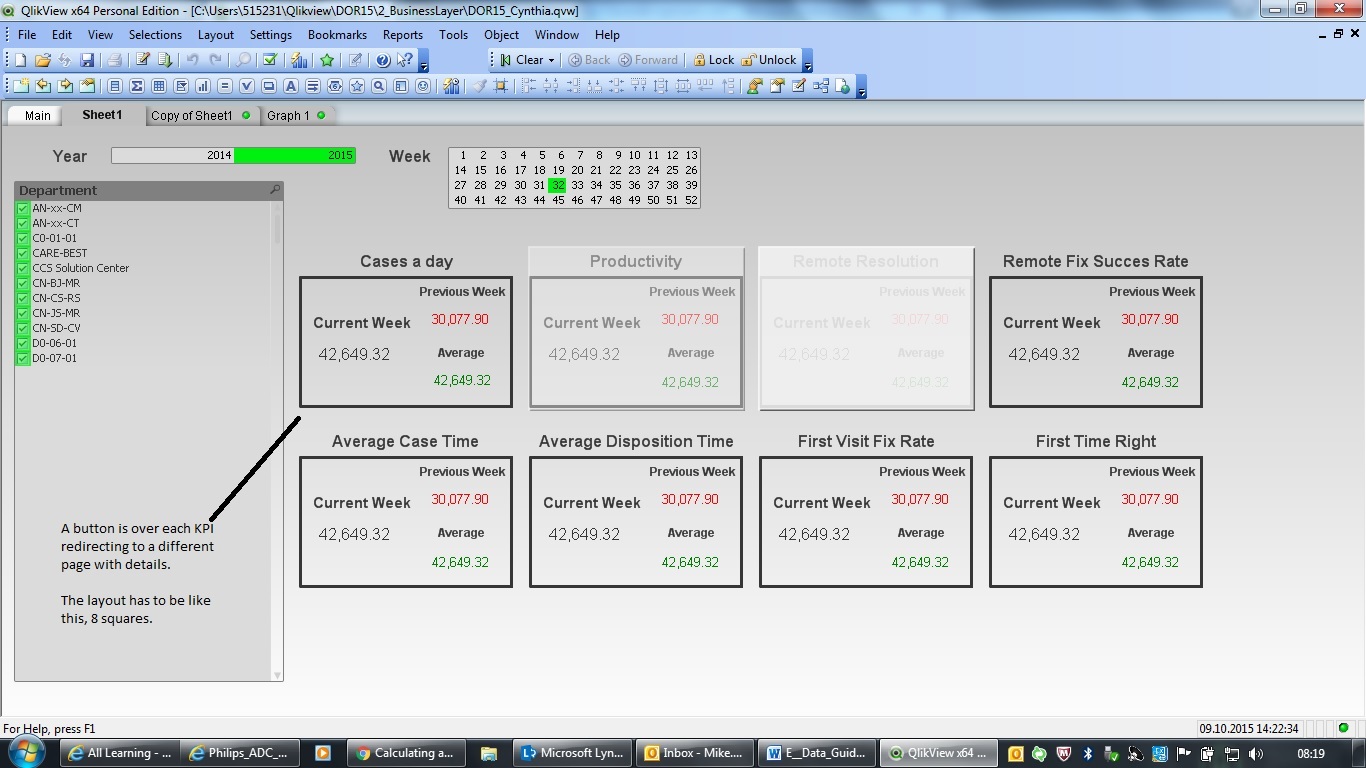The height and width of the screenshot is (768, 1366).
Task: Open the Department list box search
Action: point(275,190)
